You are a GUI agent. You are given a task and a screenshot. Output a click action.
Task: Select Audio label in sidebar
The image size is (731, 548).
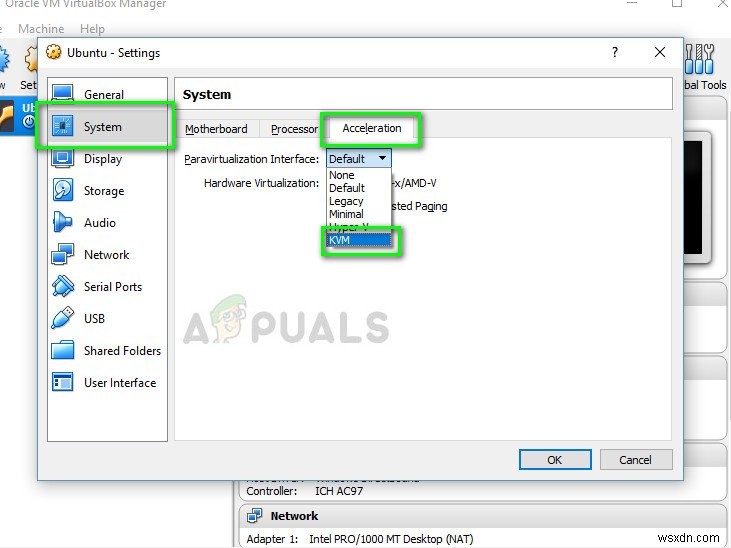click(x=100, y=223)
